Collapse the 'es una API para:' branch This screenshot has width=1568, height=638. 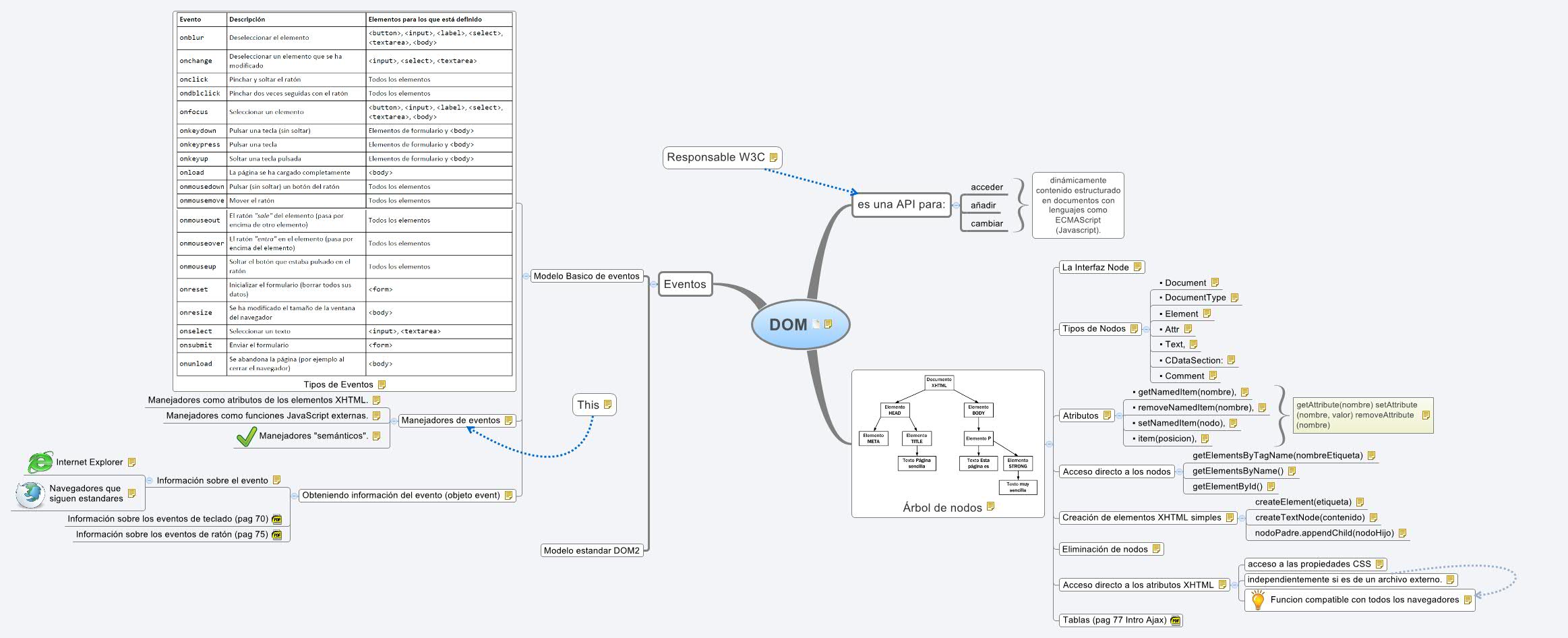(956, 205)
